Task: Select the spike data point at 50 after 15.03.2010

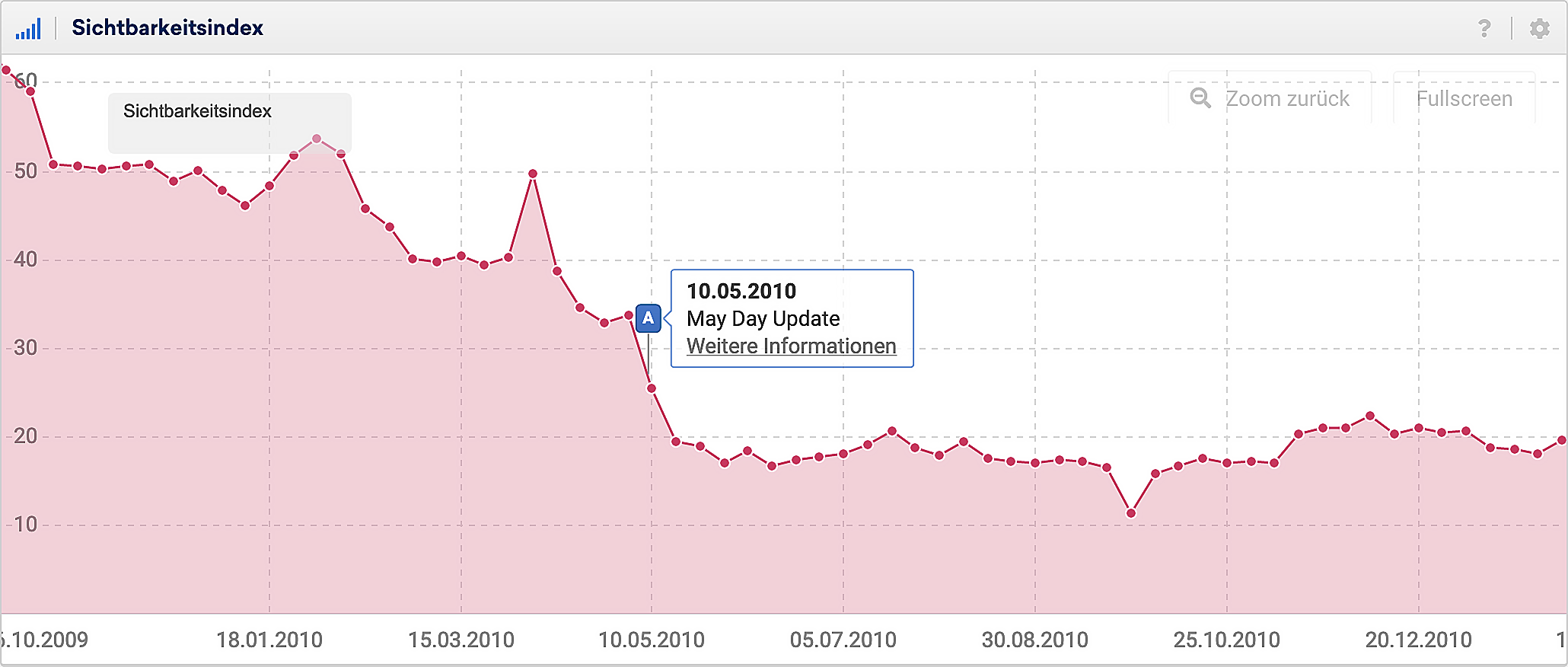Action: [533, 174]
